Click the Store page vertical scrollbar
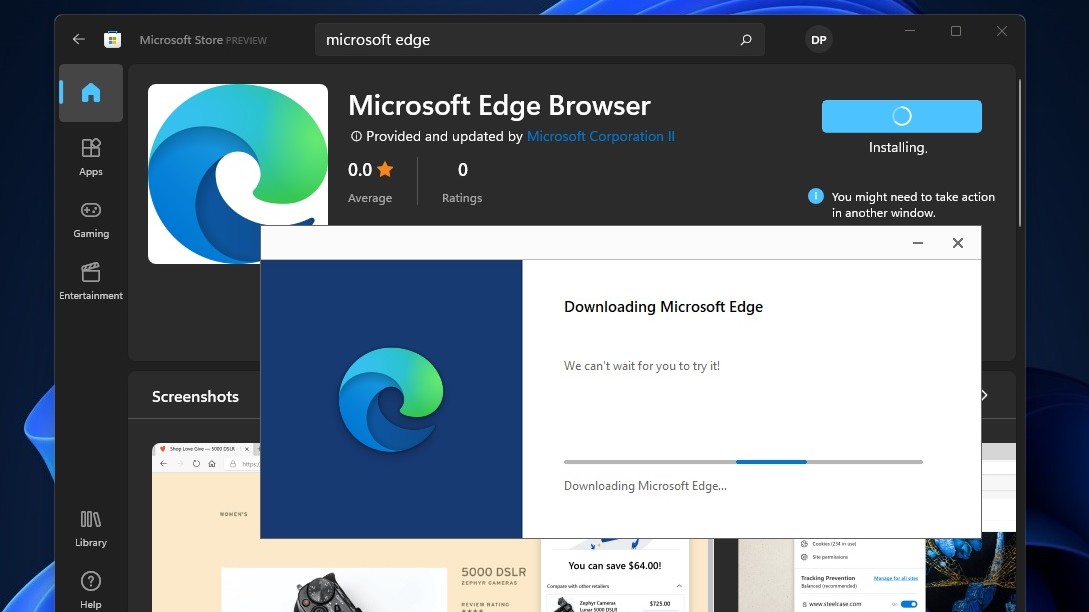This screenshot has width=1089, height=612. point(1020,153)
